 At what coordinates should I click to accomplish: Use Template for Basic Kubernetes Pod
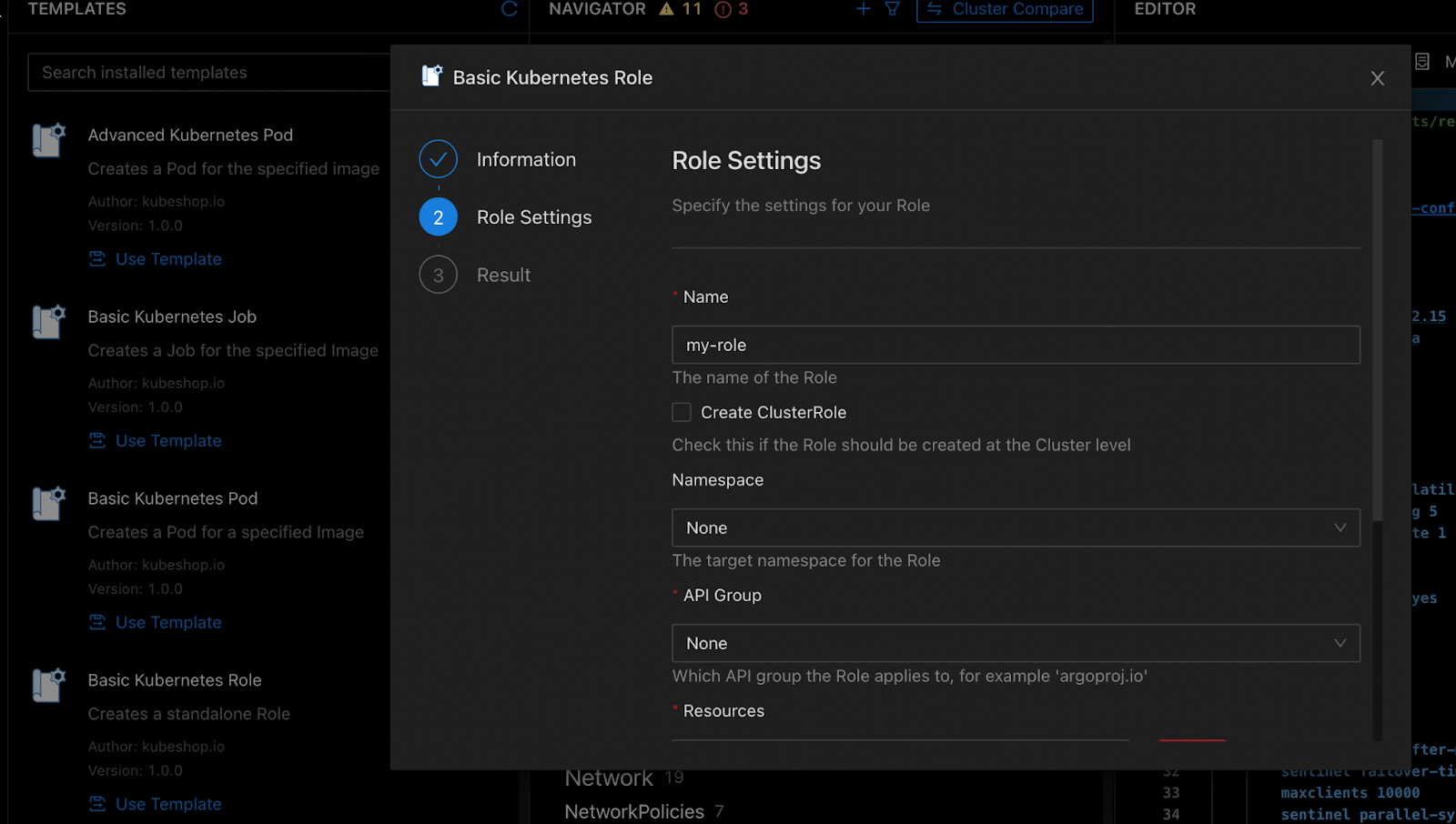[x=155, y=623]
